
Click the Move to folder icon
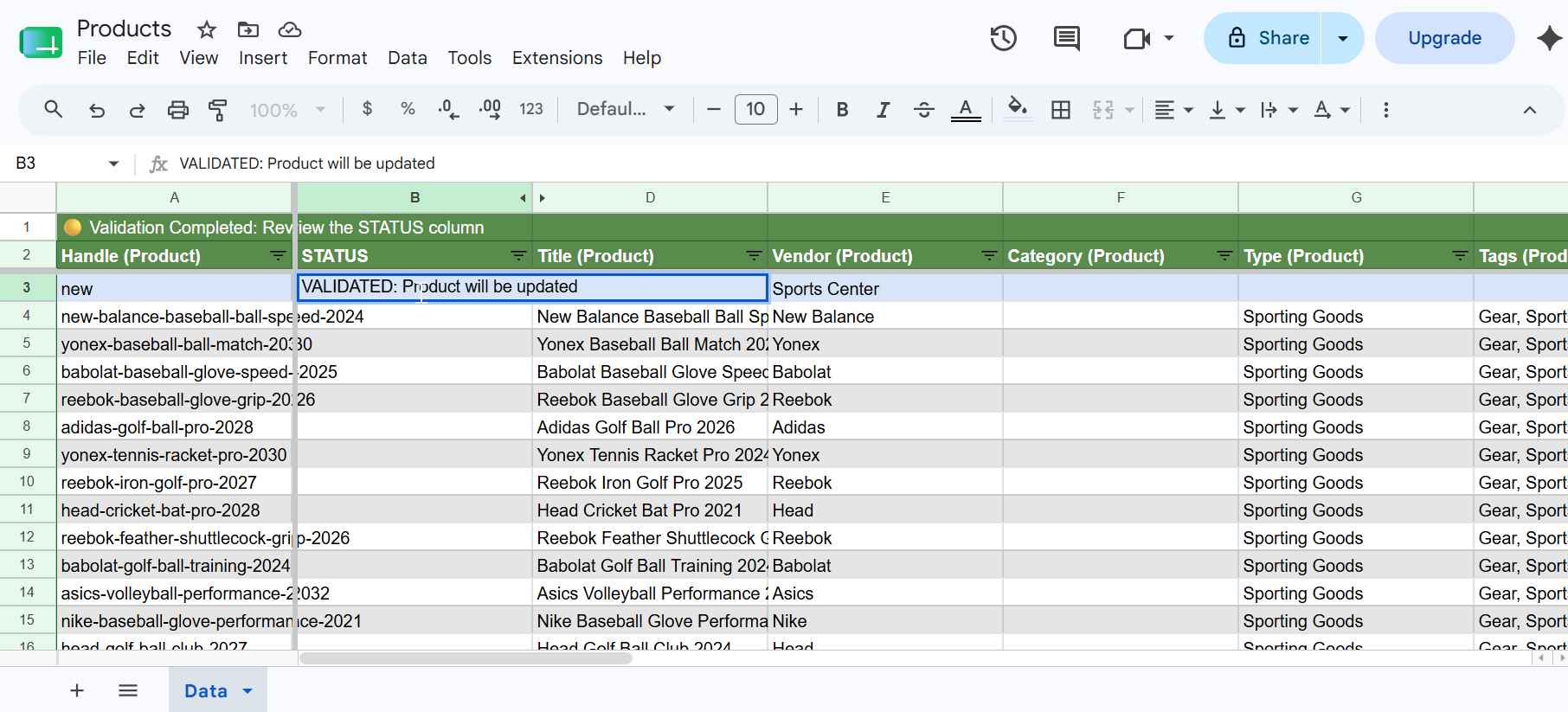[248, 30]
